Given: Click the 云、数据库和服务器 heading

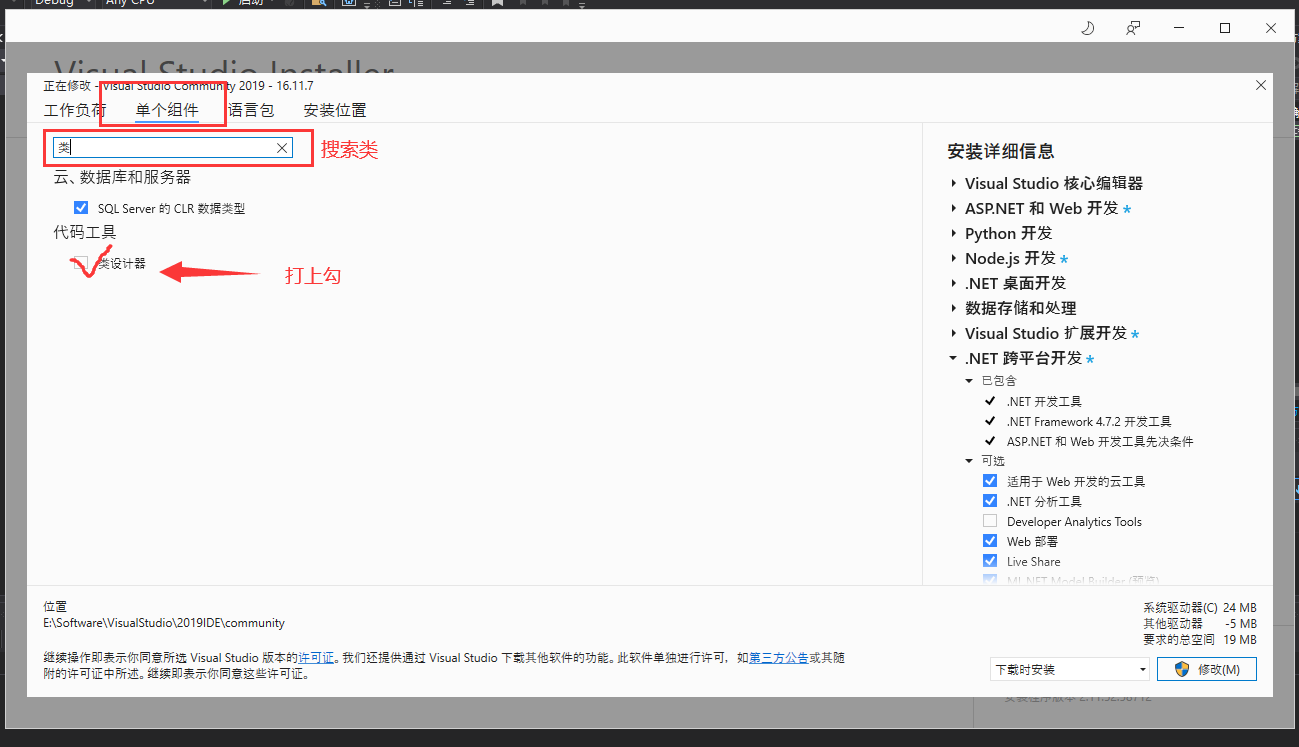Looking at the screenshot, I should pyautogui.click(x=122, y=177).
